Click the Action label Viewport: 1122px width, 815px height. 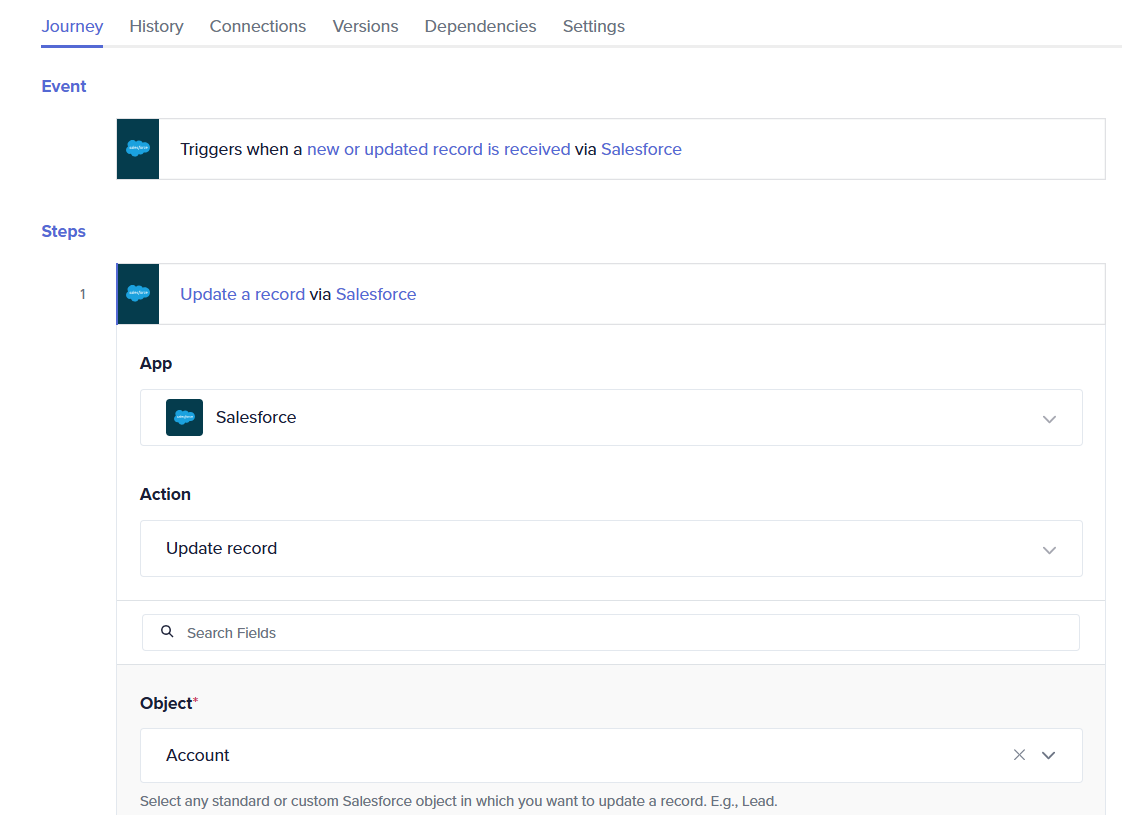pyautogui.click(x=165, y=494)
